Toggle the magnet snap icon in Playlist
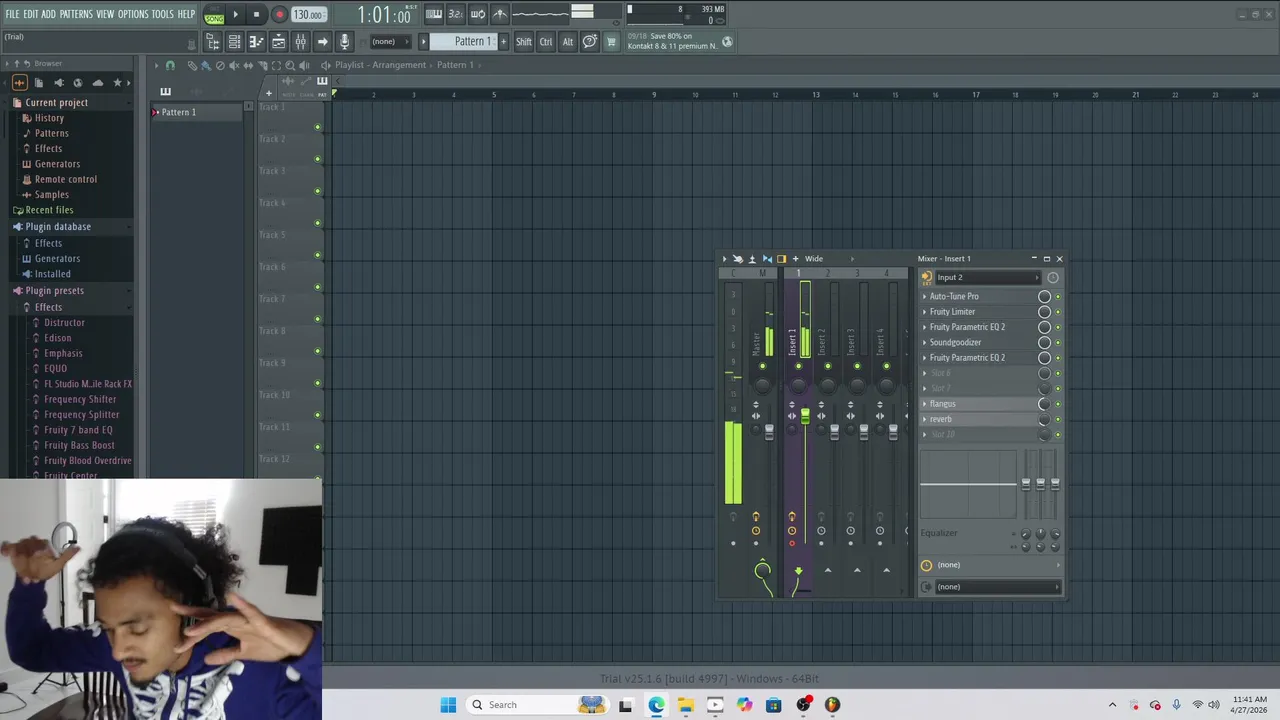1280x720 pixels. 170,65
